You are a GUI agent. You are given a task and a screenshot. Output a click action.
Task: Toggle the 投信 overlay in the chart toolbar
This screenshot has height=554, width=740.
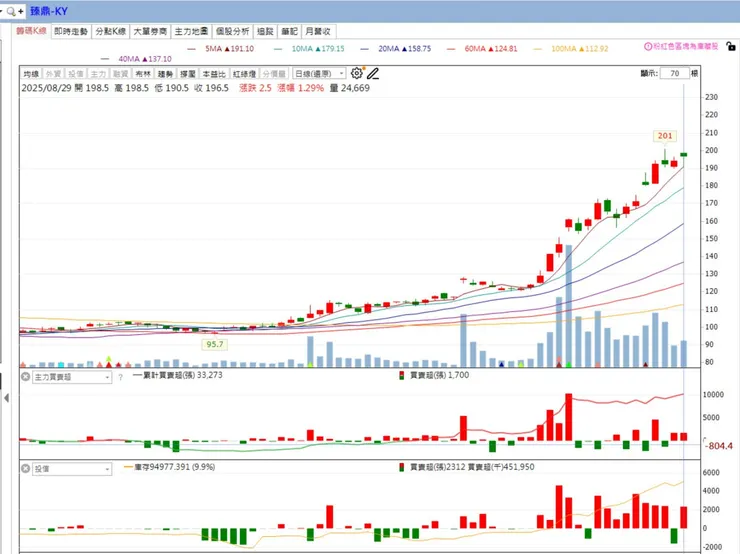(76, 74)
